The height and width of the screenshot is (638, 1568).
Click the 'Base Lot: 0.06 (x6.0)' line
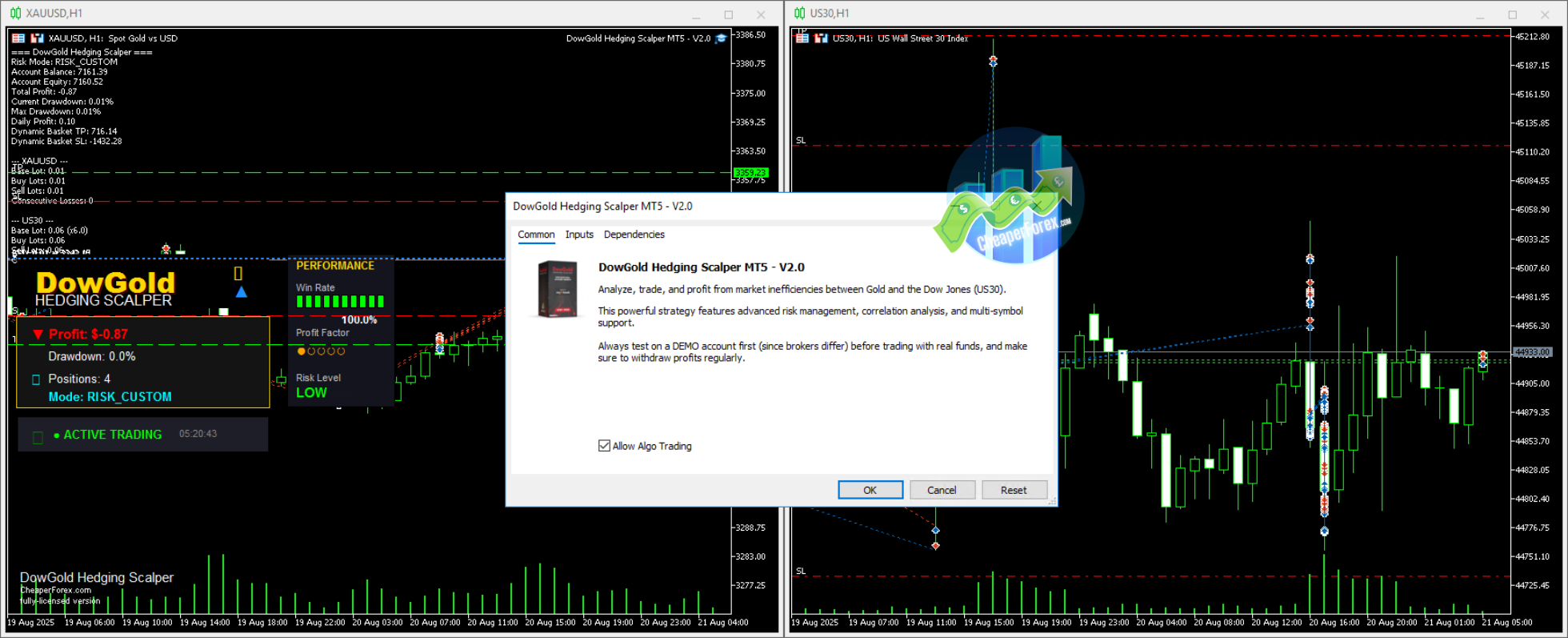(50, 231)
